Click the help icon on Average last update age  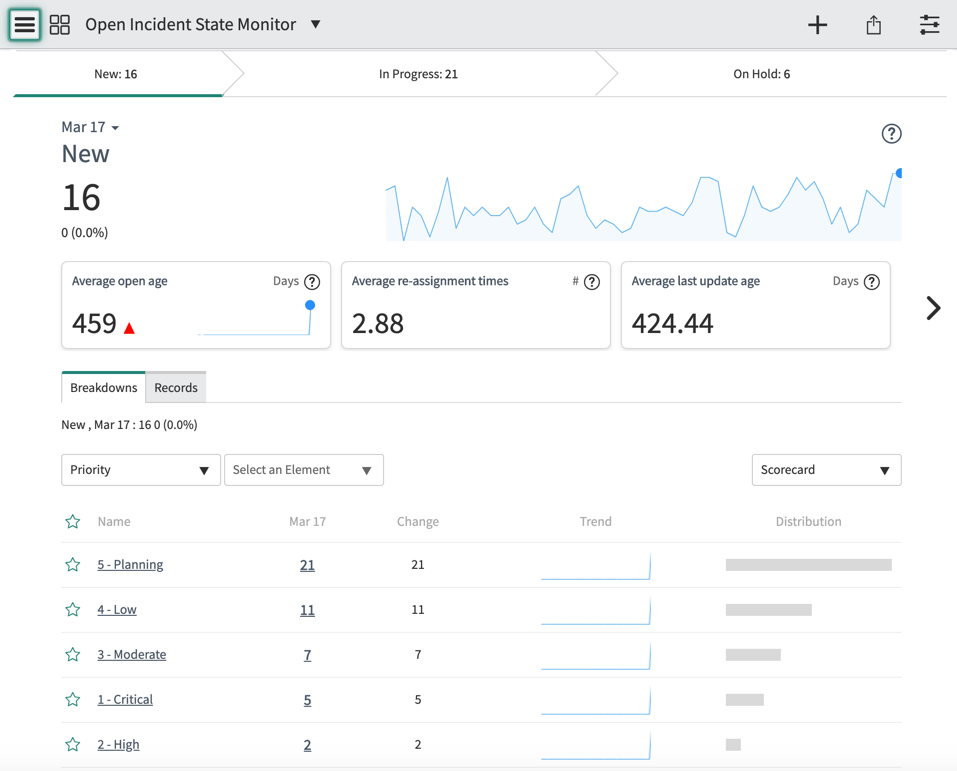(872, 282)
